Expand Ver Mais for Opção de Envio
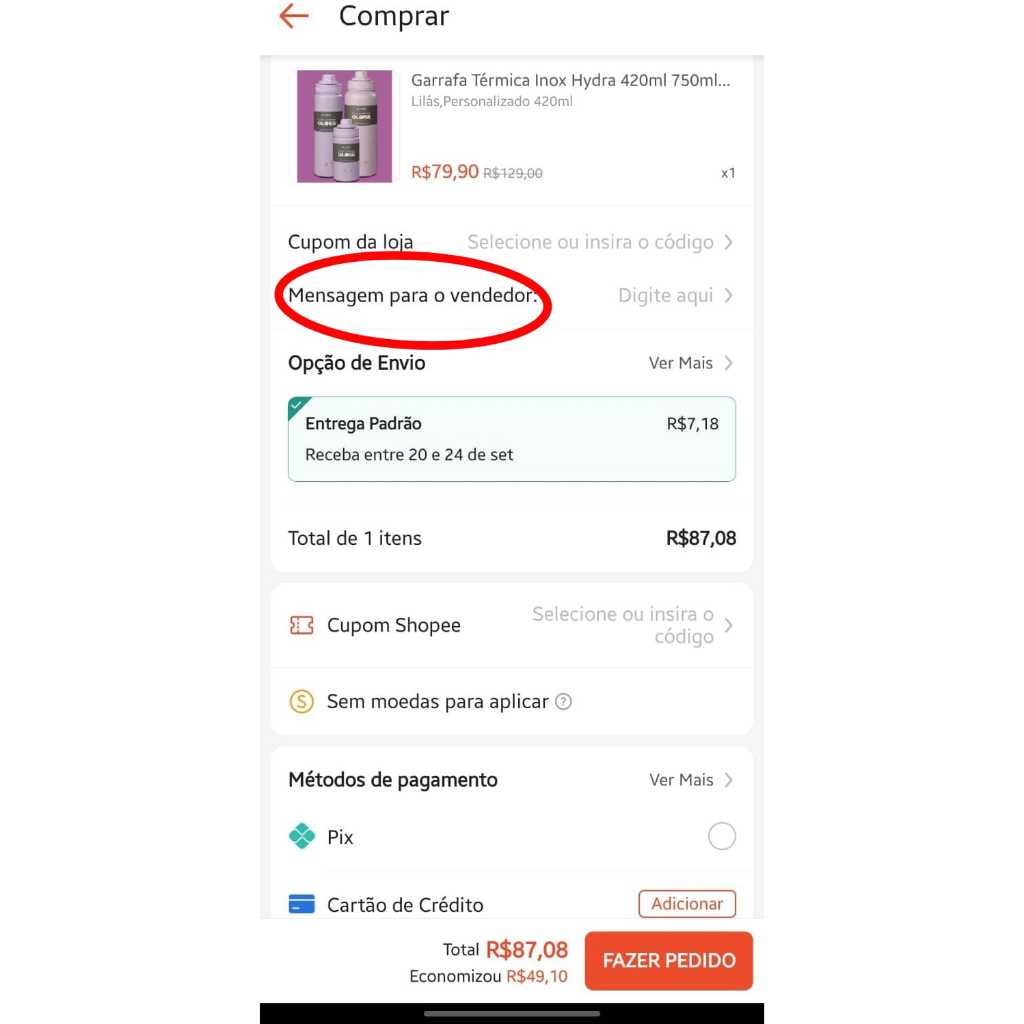 click(690, 363)
